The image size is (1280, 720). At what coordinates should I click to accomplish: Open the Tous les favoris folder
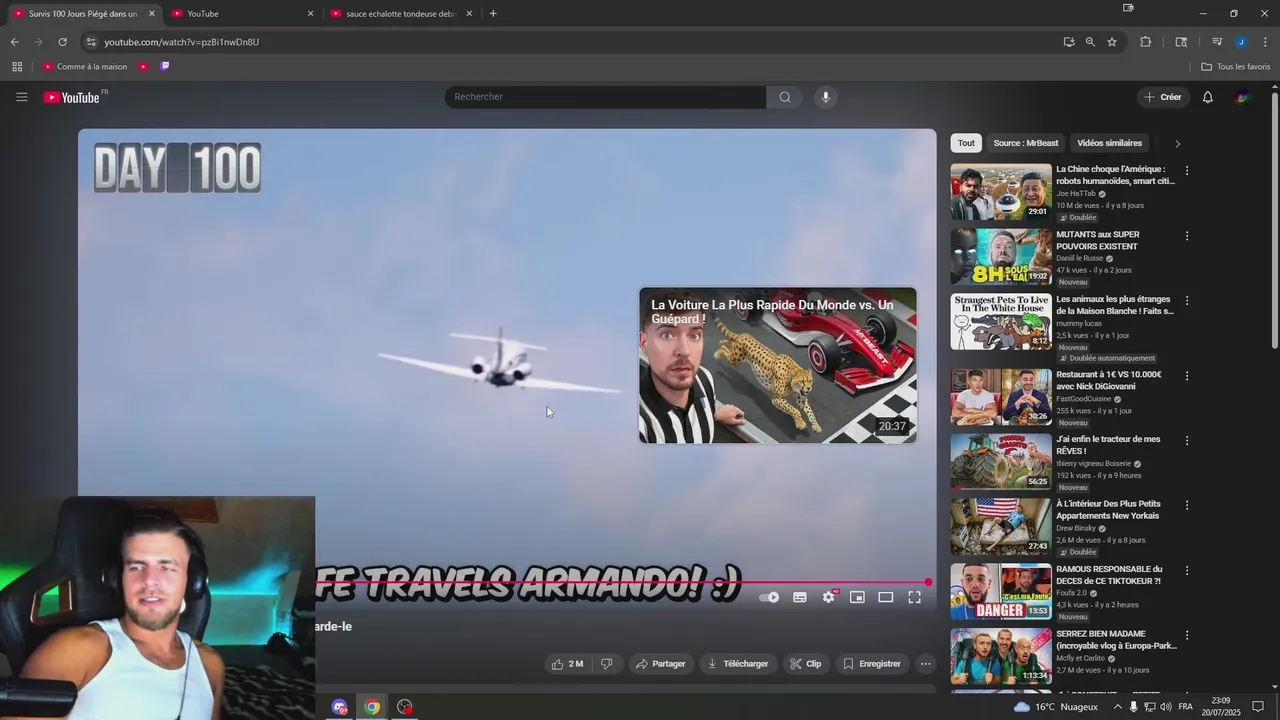[1235, 67]
